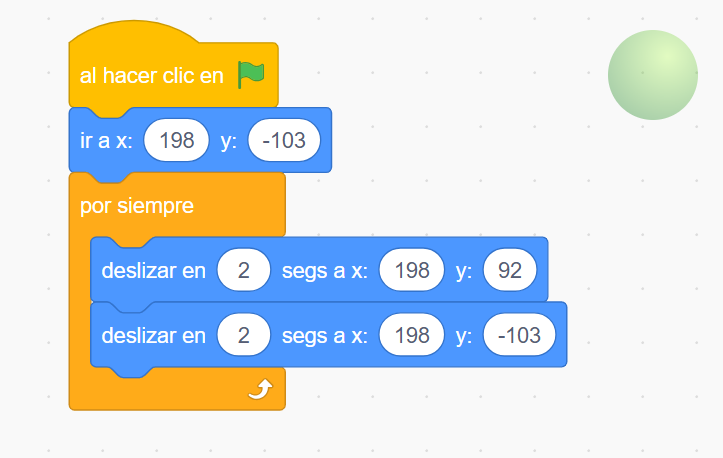Click 'segs a x:' text in first deslizar block
This screenshot has height=458, width=723.
coord(325,271)
